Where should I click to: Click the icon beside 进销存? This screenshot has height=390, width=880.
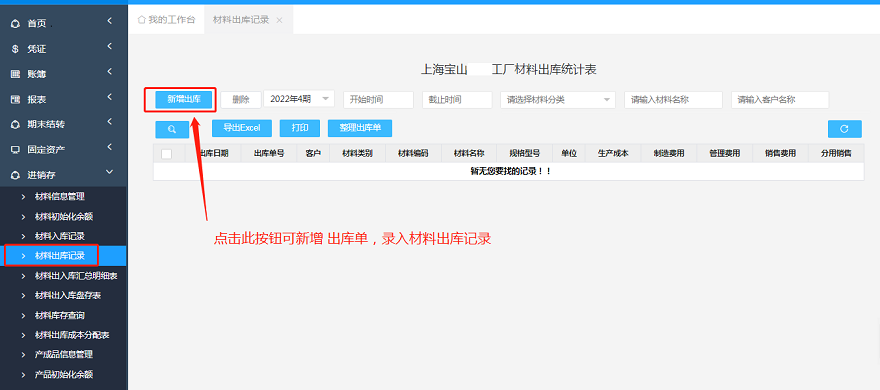[16, 175]
